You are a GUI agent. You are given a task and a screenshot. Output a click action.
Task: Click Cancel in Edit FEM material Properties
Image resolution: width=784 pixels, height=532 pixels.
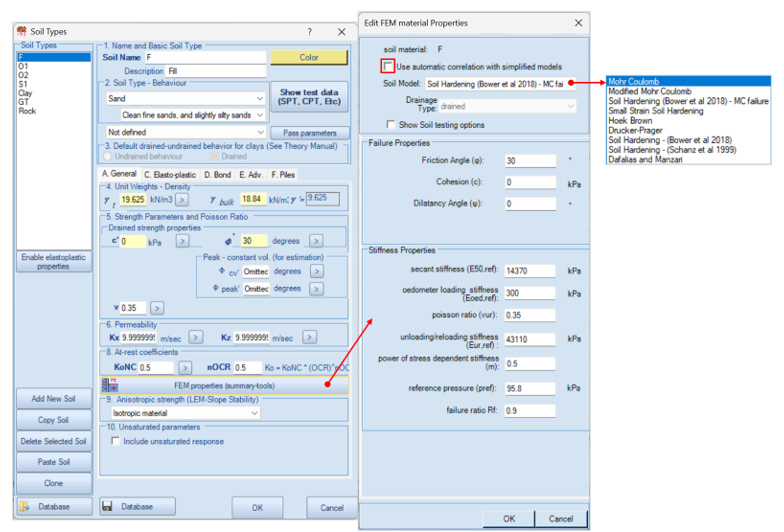pyautogui.click(x=560, y=518)
